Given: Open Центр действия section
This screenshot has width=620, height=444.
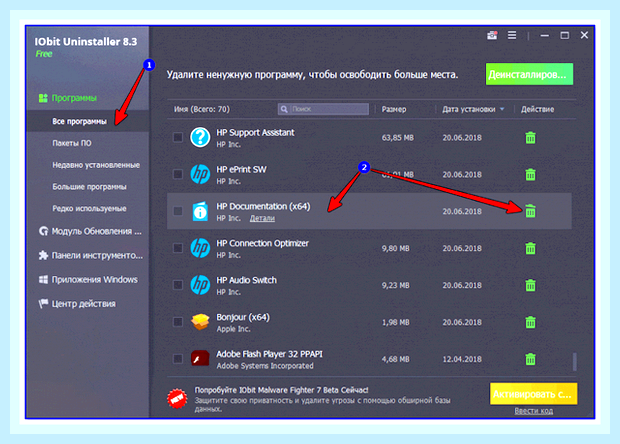Looking at the screenshot, I should tap(77, 304).
